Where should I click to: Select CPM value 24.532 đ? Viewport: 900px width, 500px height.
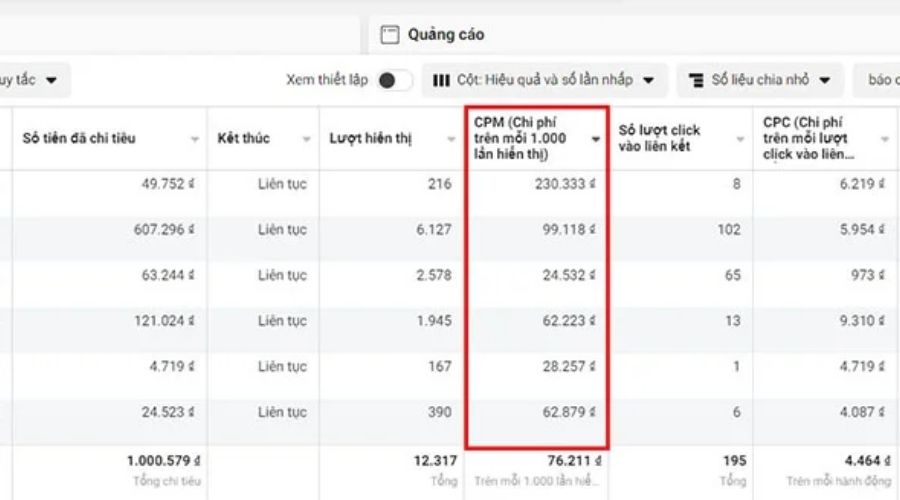569,276
